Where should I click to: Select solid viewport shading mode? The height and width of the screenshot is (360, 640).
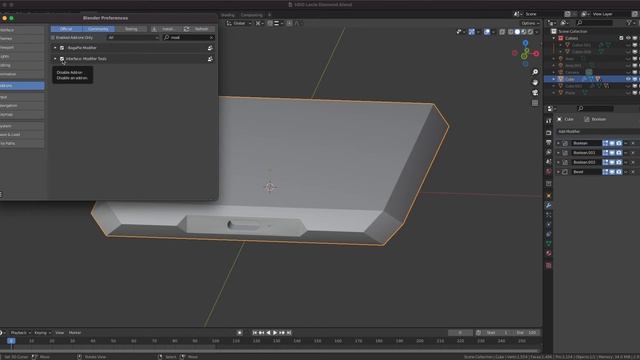pos(517,32)
